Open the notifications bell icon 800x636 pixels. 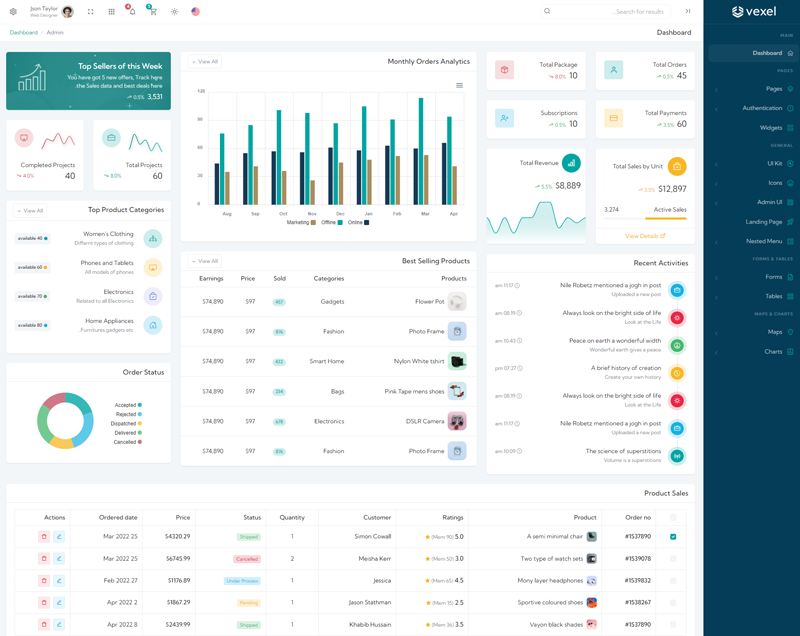[x=131, y=12]
